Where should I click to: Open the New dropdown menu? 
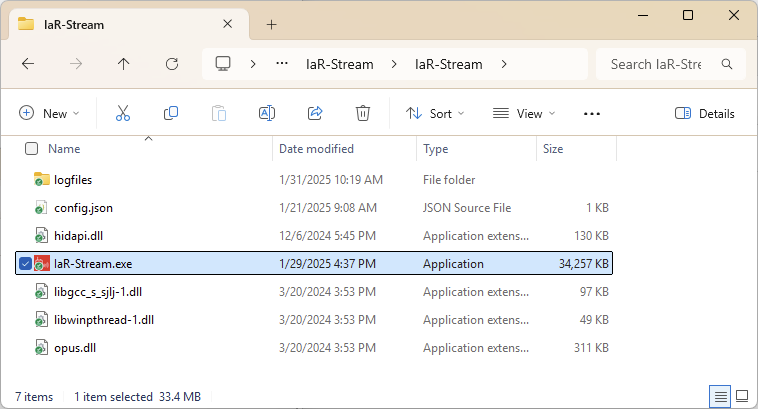click(49, 114)
